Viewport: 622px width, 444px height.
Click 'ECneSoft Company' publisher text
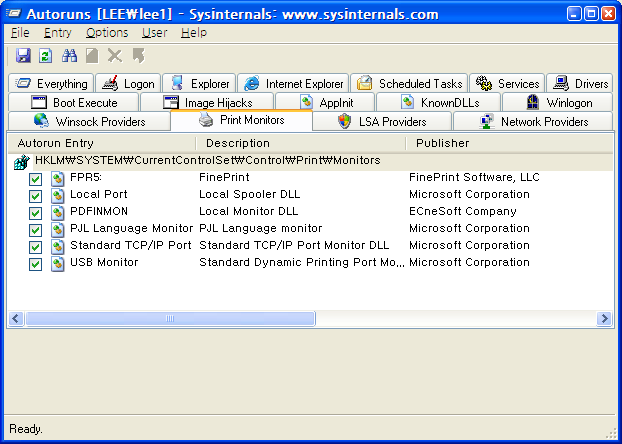(x=463, y=211)
